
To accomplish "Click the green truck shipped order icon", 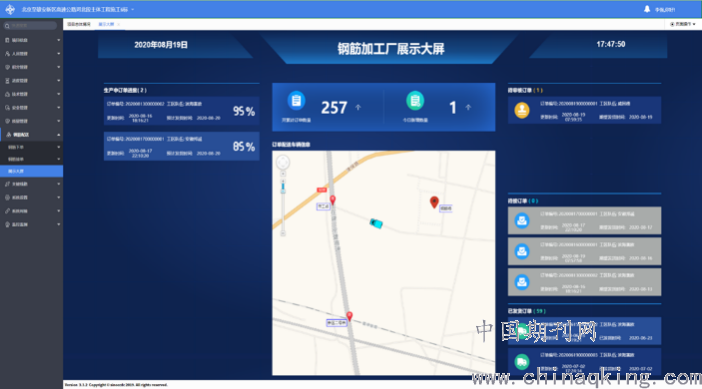I will [x=522, y=361].
